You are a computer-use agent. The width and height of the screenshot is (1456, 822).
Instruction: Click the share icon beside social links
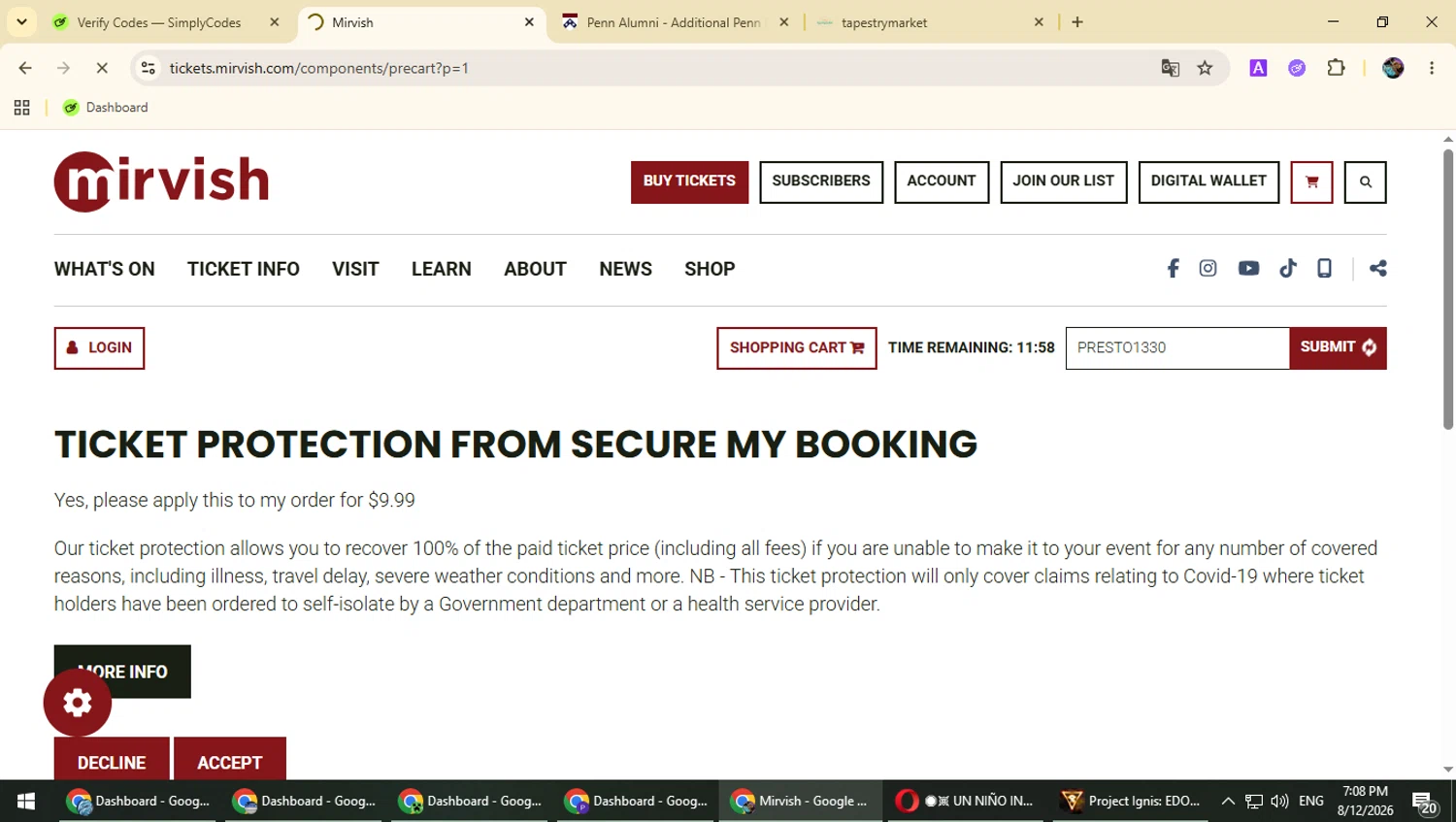point(1378,269)
